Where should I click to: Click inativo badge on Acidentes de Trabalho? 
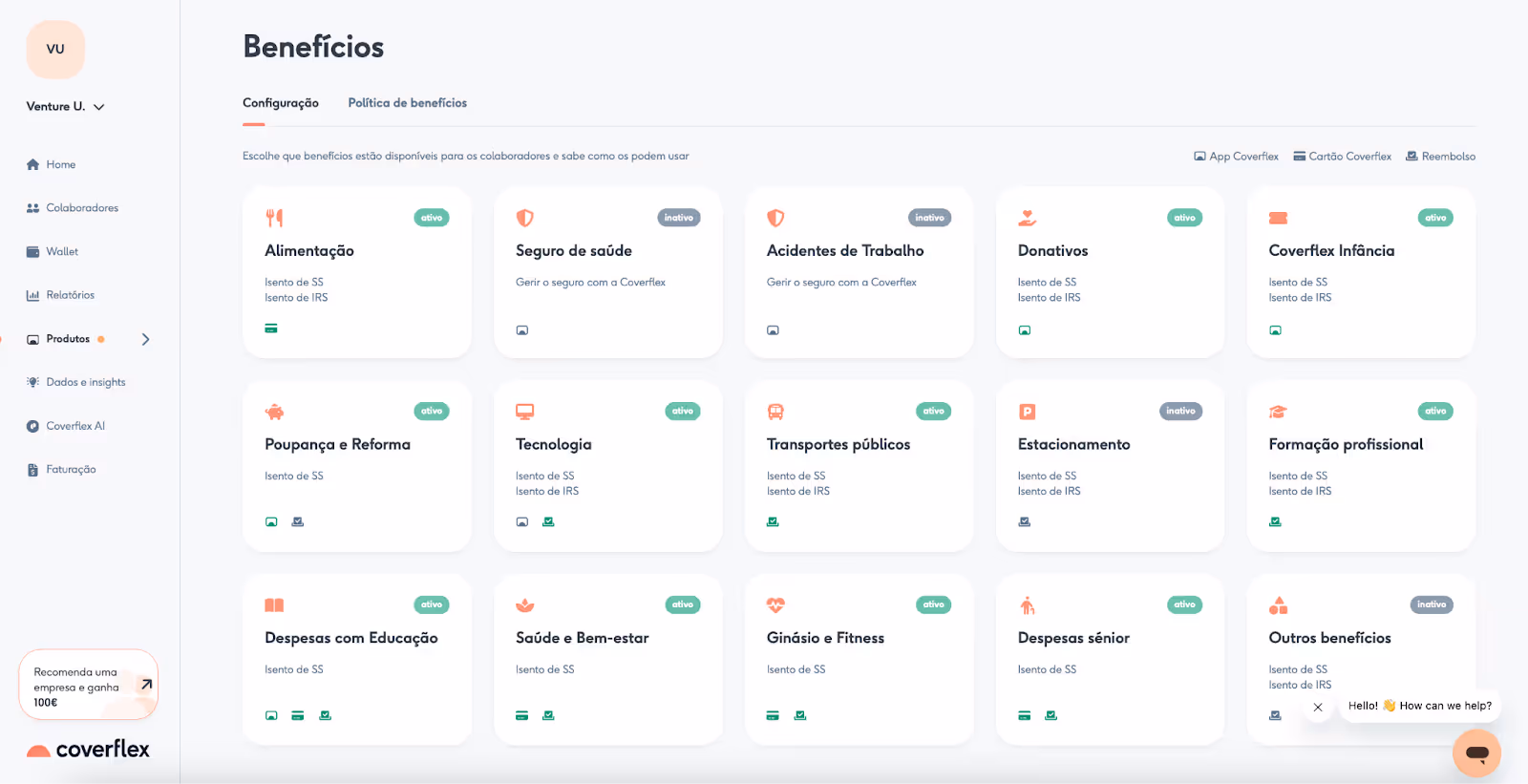click(x=930, y=218)
